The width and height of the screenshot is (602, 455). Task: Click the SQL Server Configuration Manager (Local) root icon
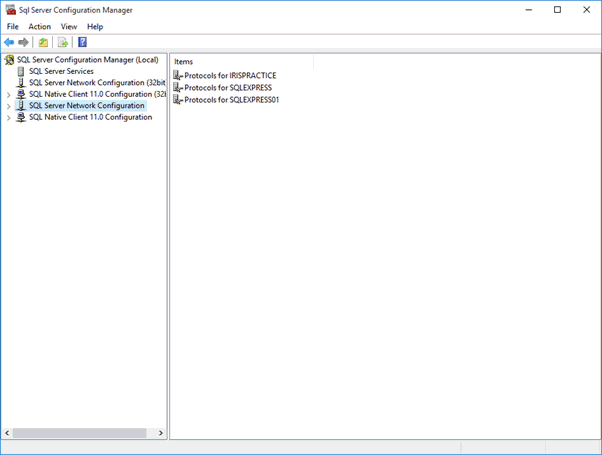point(9,60)
